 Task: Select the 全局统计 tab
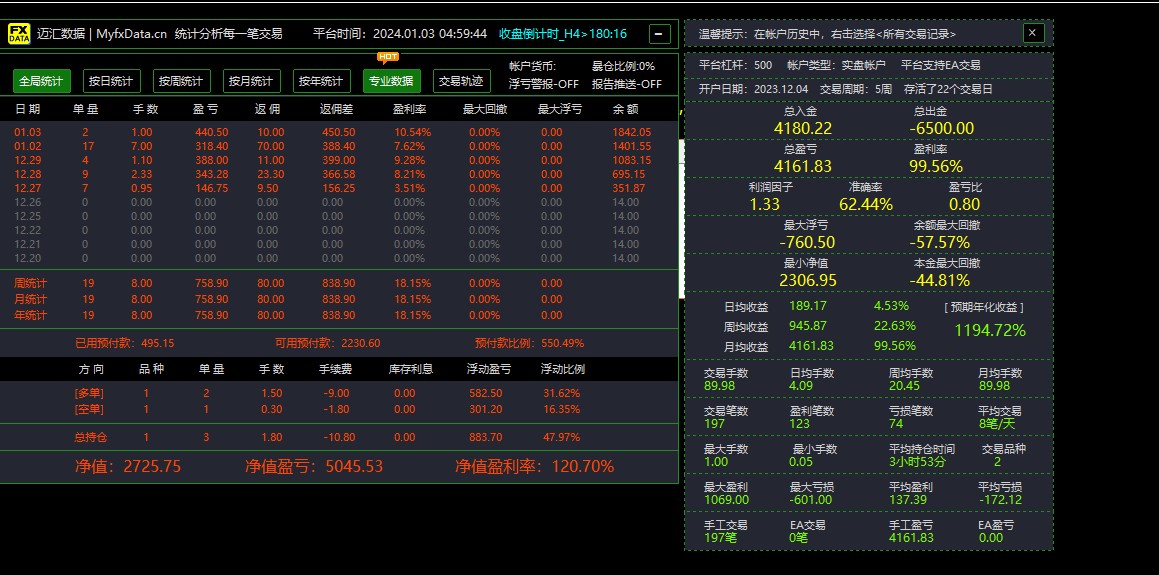(x=41, y=81)
